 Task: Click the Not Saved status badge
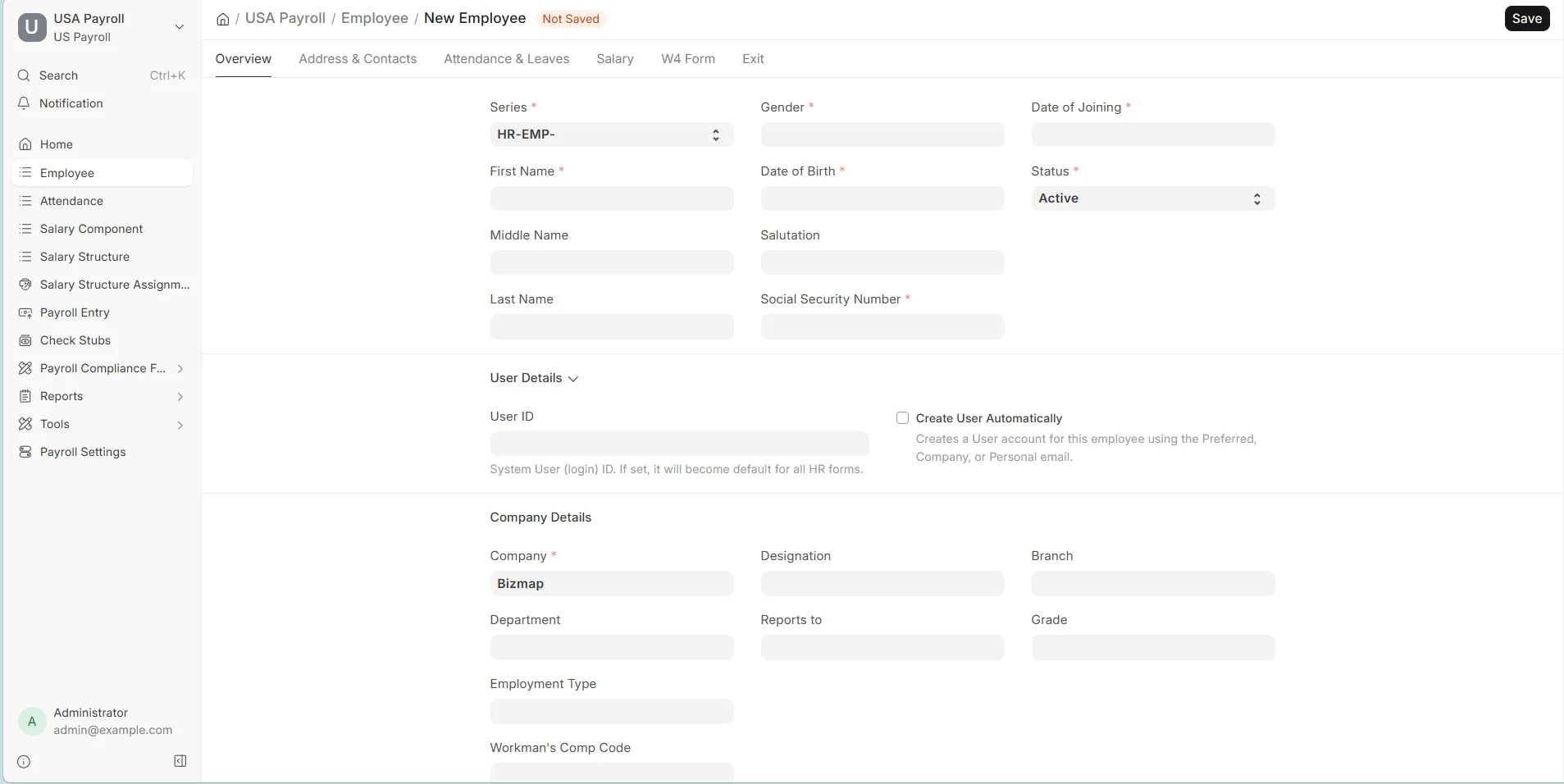(571, 19)
